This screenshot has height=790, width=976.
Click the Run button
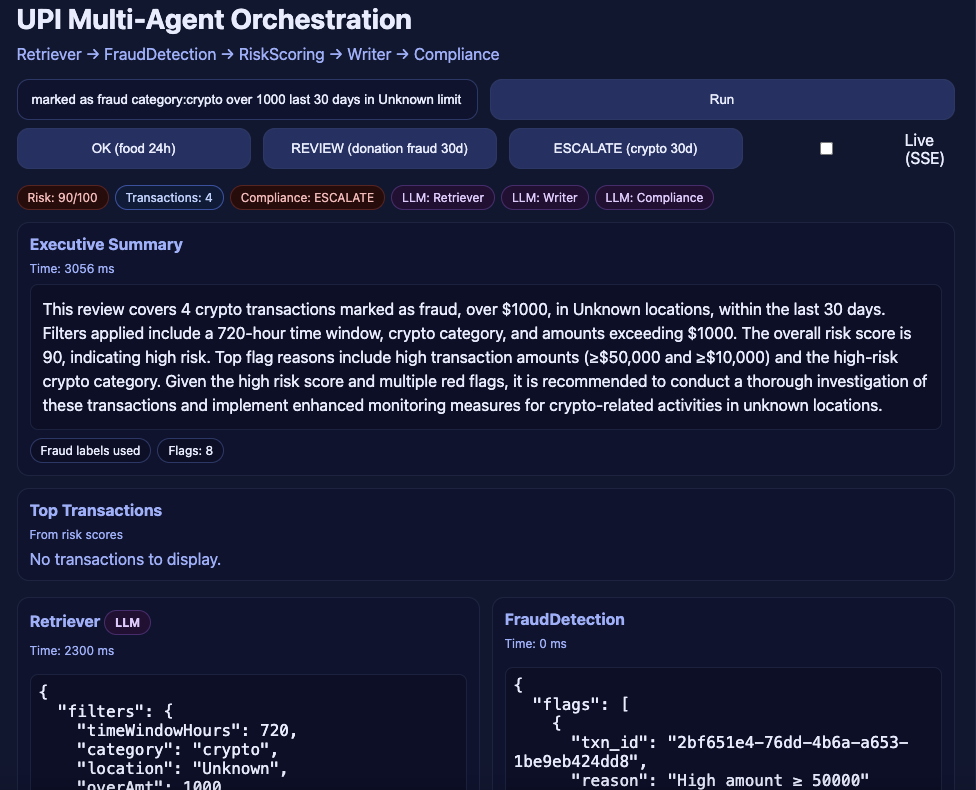point(721,100)
